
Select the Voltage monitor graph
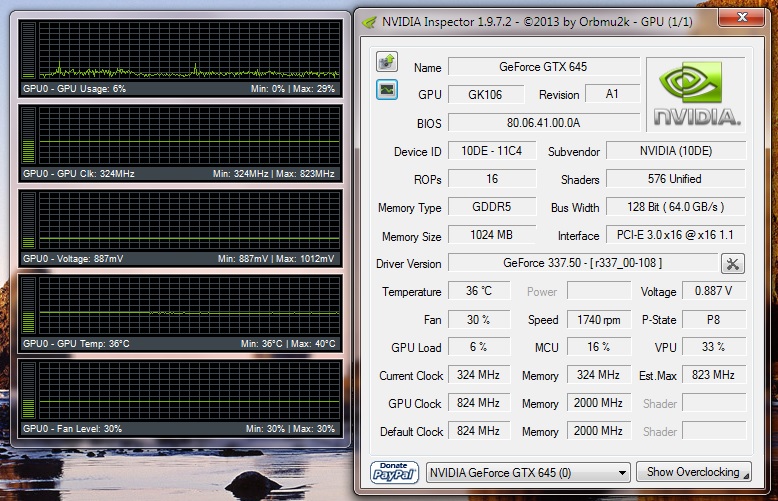[180, 228]
